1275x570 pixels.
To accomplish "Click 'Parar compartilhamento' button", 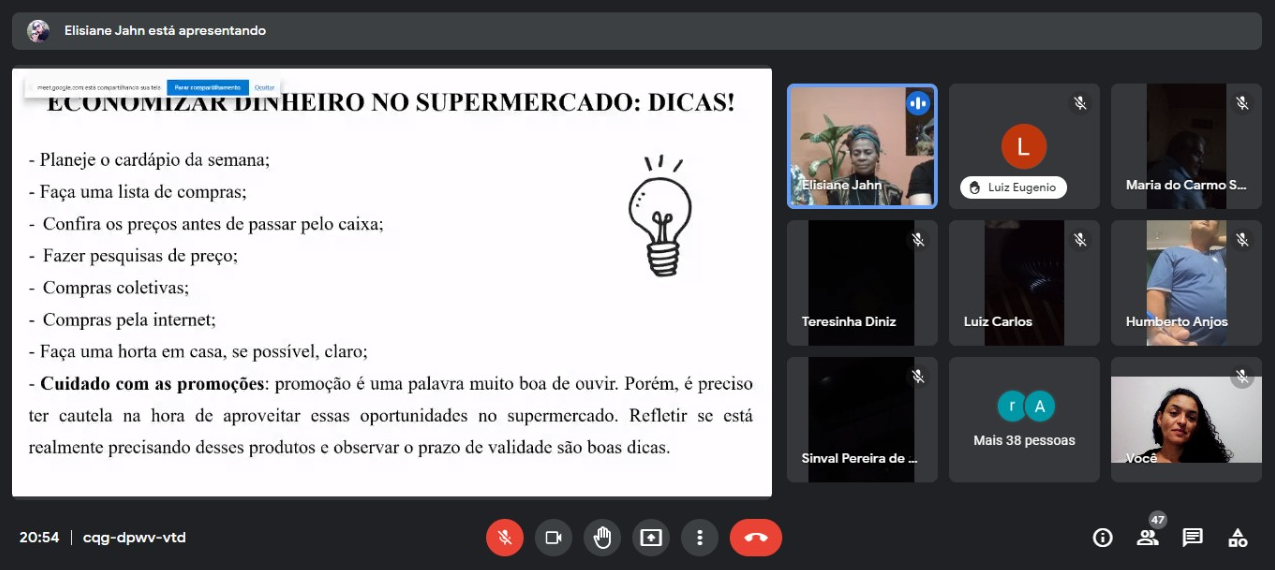I will pos(208,87).
